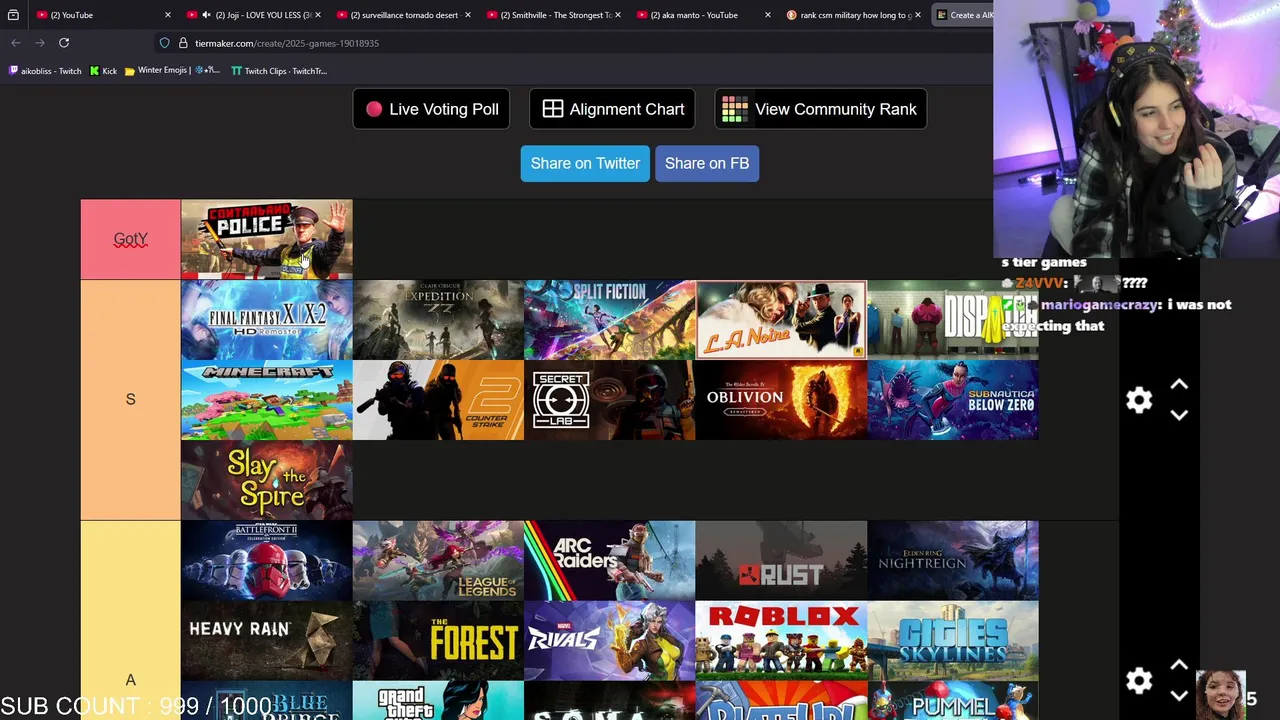The height and width of the screenshot is (720, 1280).
Task: Select the Rust tile
Action: (x=781, y=560)
